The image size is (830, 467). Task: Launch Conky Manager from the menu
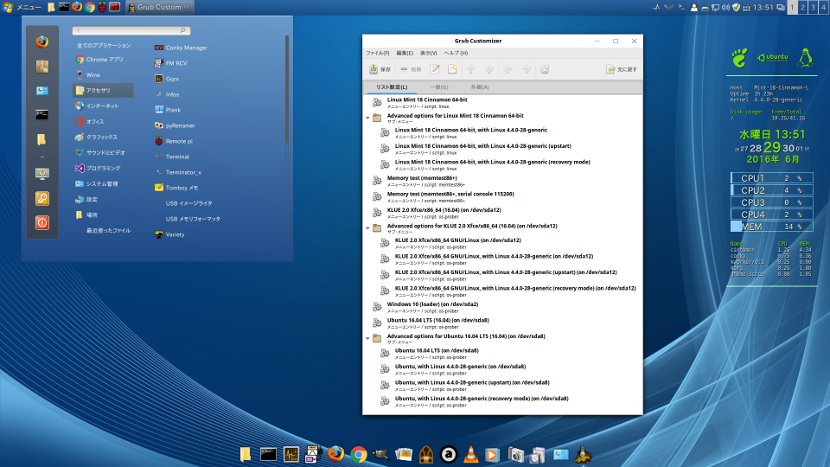coord(181,48)
